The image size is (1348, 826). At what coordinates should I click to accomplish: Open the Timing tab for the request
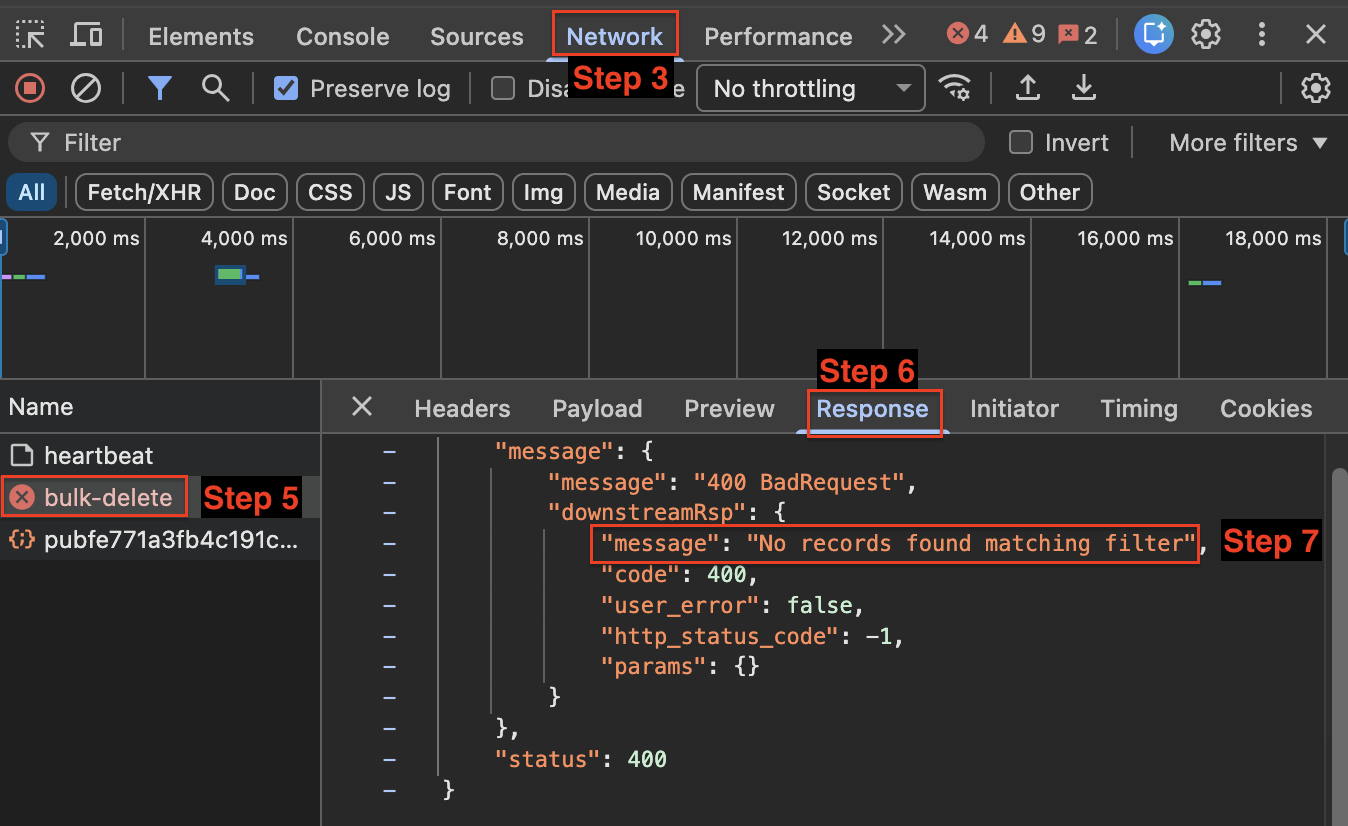pos(1139,408)
